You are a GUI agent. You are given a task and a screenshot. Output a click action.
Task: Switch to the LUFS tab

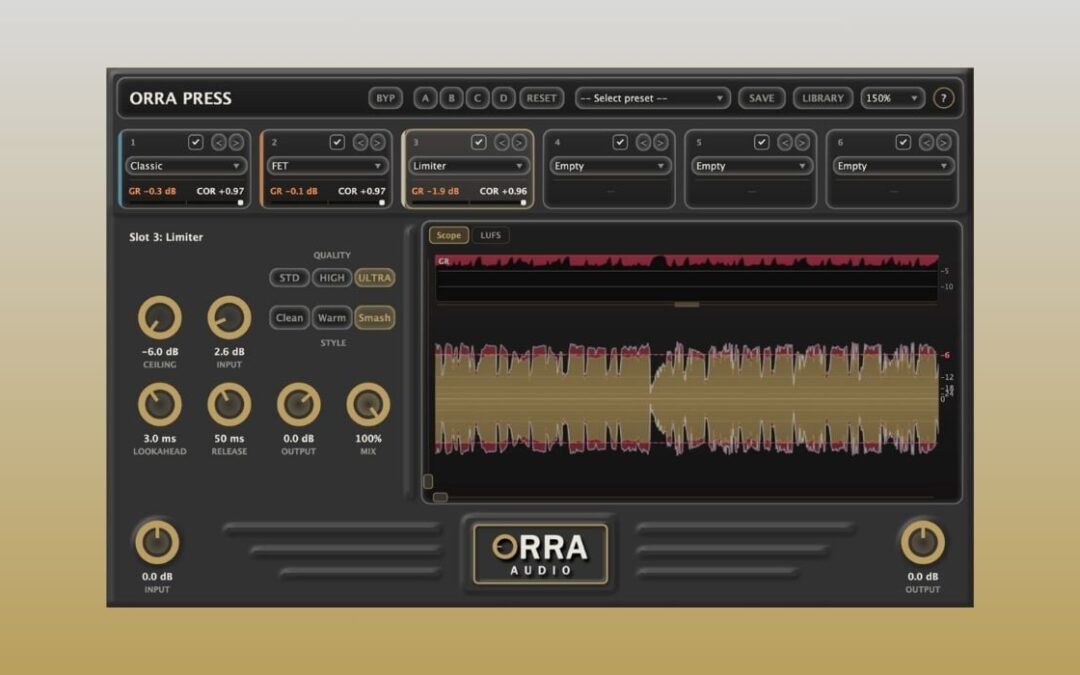pyautogui.click(x=490, y=235)
